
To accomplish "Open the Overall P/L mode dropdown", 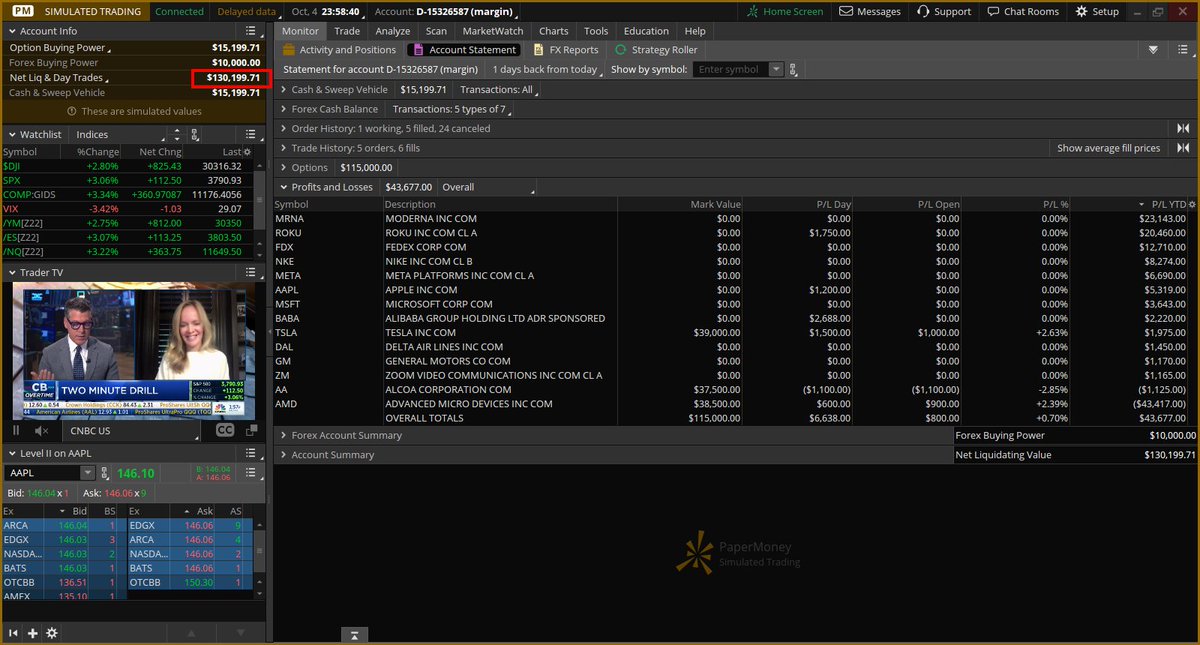I will [x=487, y=187].
